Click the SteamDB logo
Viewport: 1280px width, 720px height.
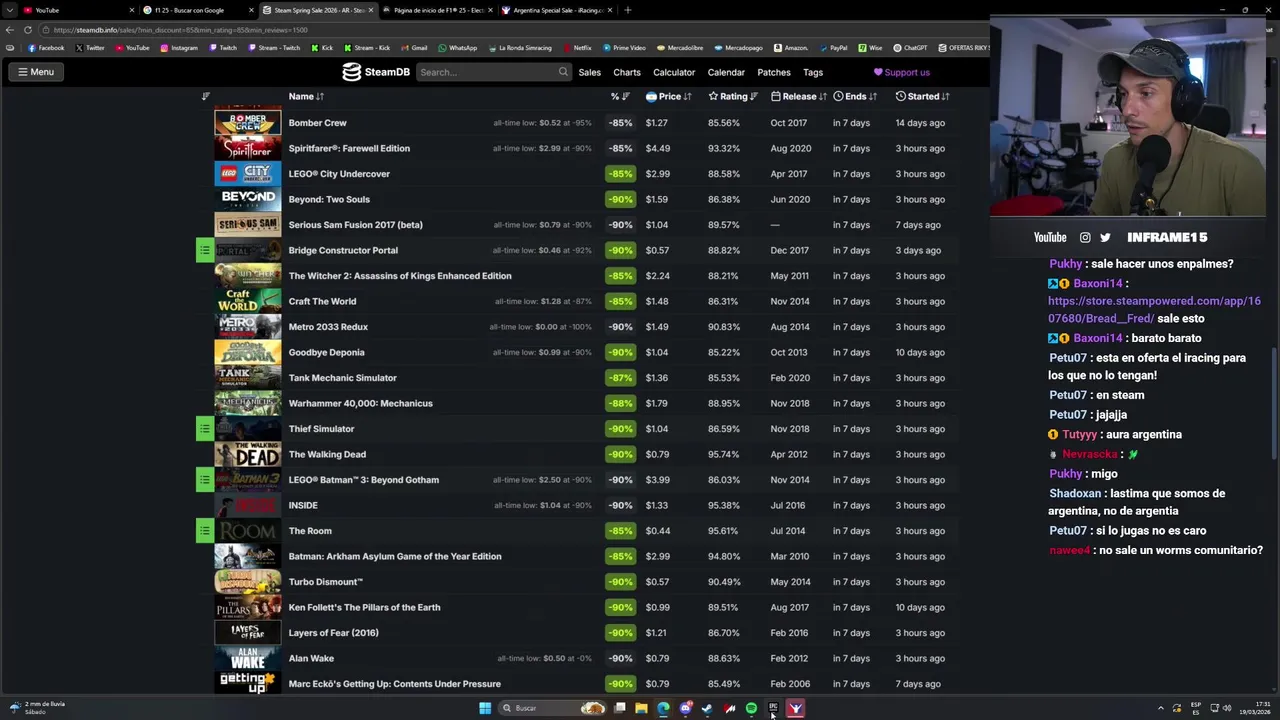pos(376,72)
